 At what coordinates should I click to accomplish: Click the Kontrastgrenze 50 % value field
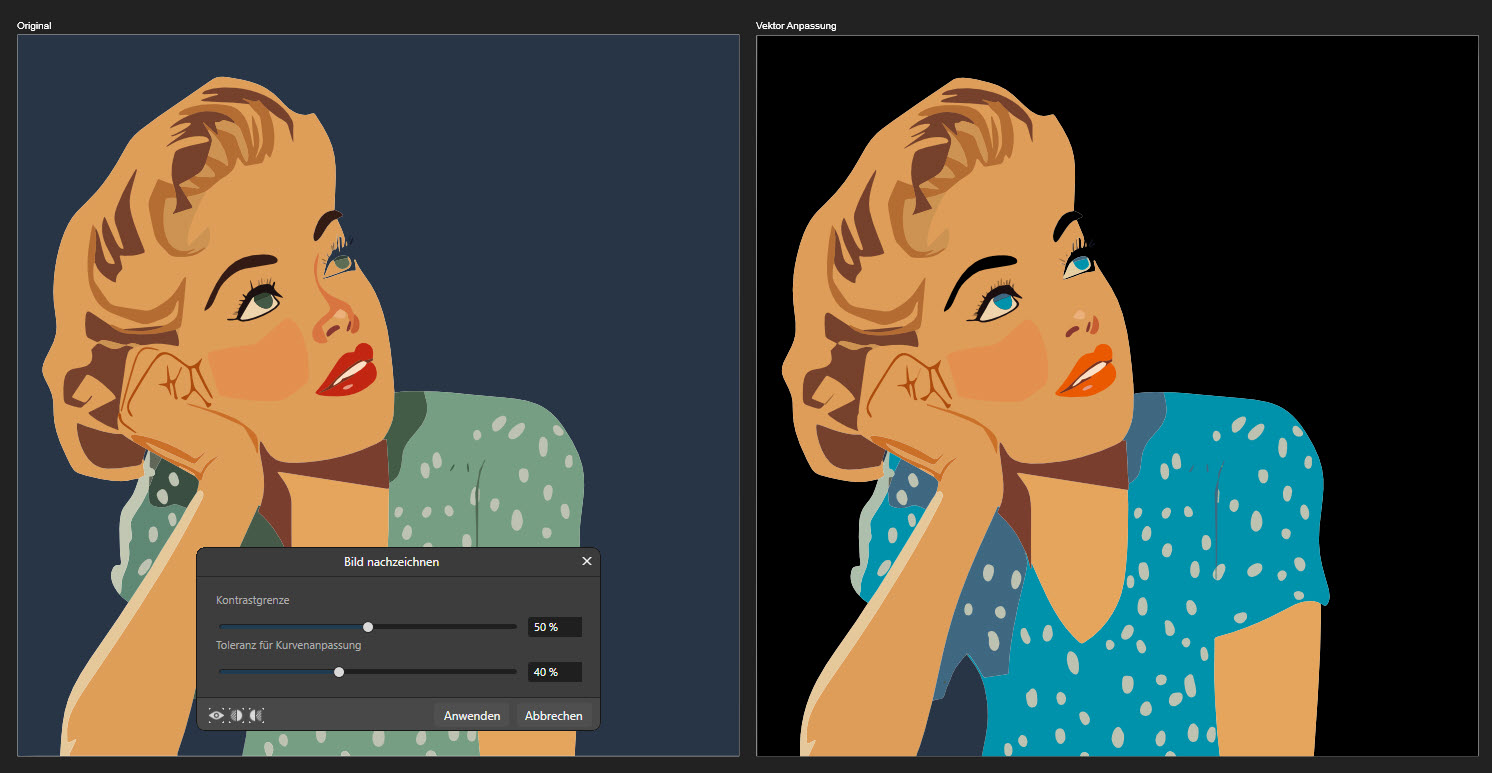[x=554, y=627]
